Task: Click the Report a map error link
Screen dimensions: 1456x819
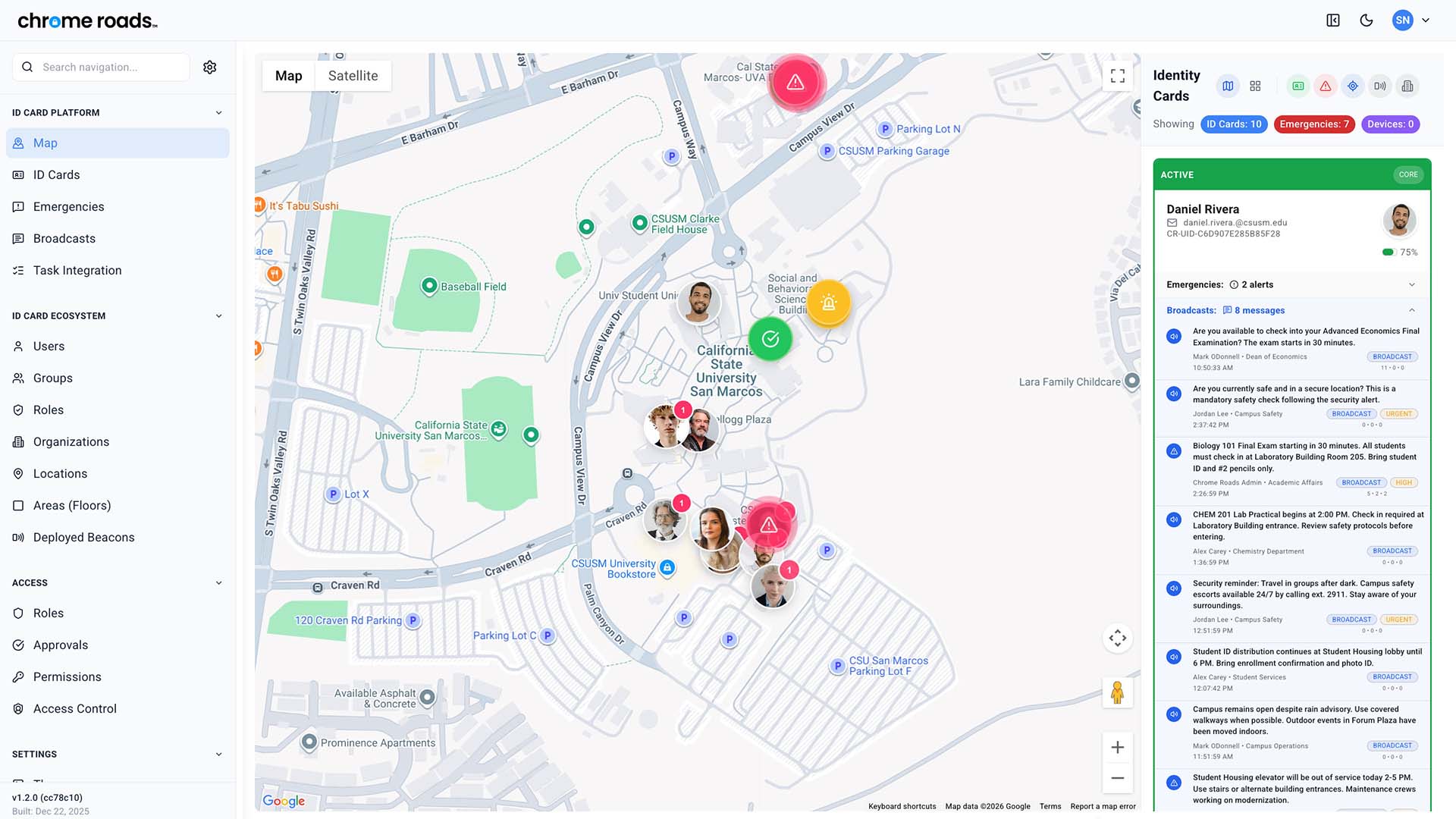Action: (1103, 806)
